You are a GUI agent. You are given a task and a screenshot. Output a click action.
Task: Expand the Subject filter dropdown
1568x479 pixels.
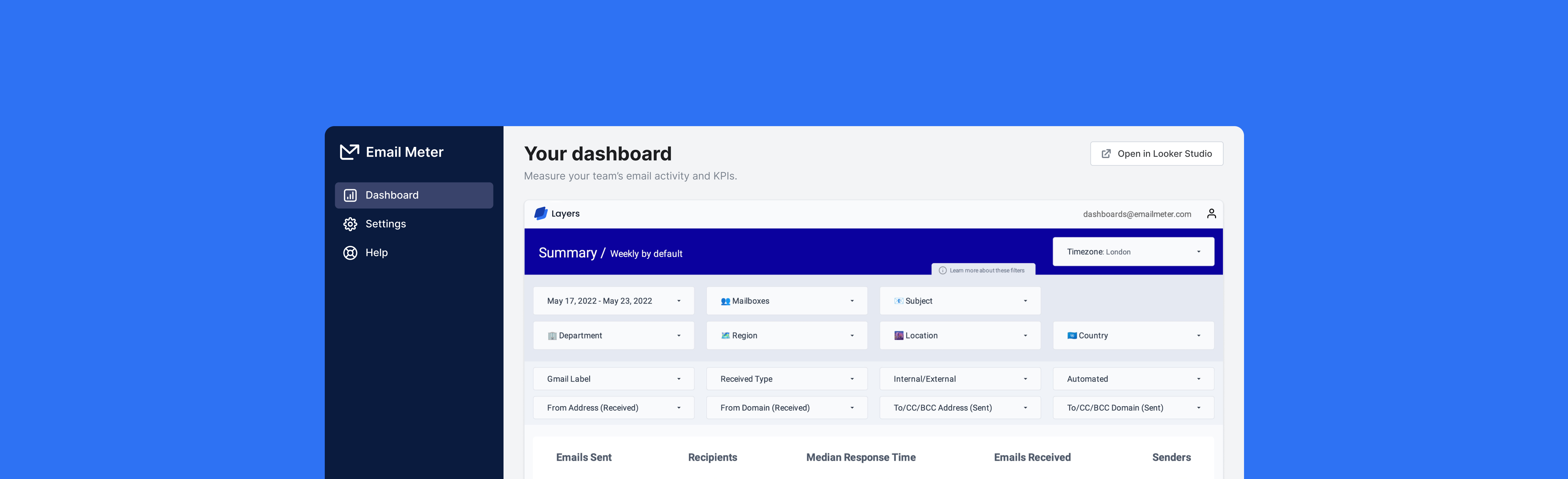coord(960,301)
